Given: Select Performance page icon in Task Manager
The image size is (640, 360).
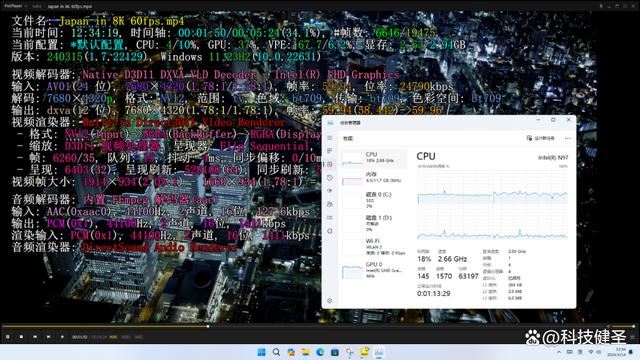Looking at the screenshot, I should pyautogui.click(x=330, y=164).
